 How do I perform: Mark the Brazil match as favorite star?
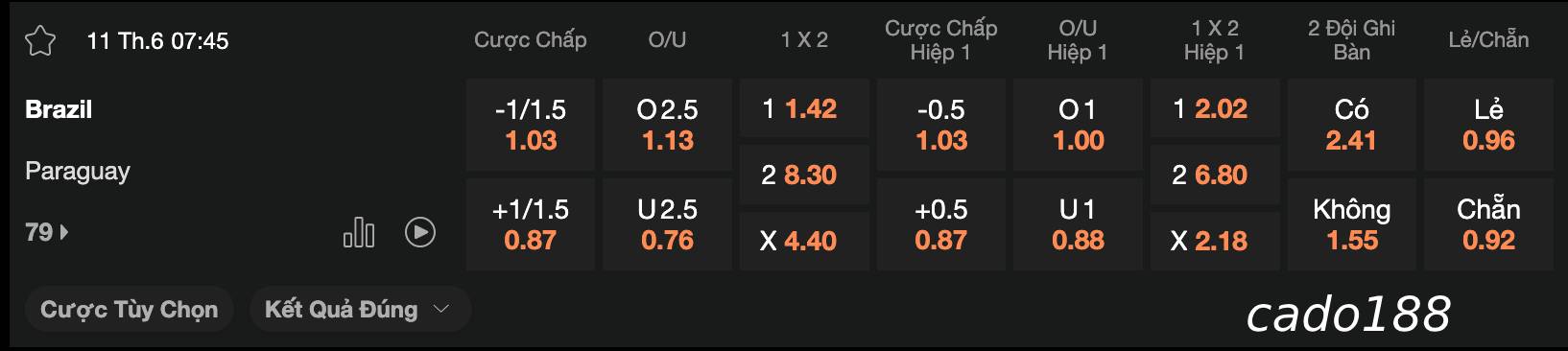pos(40,41)
